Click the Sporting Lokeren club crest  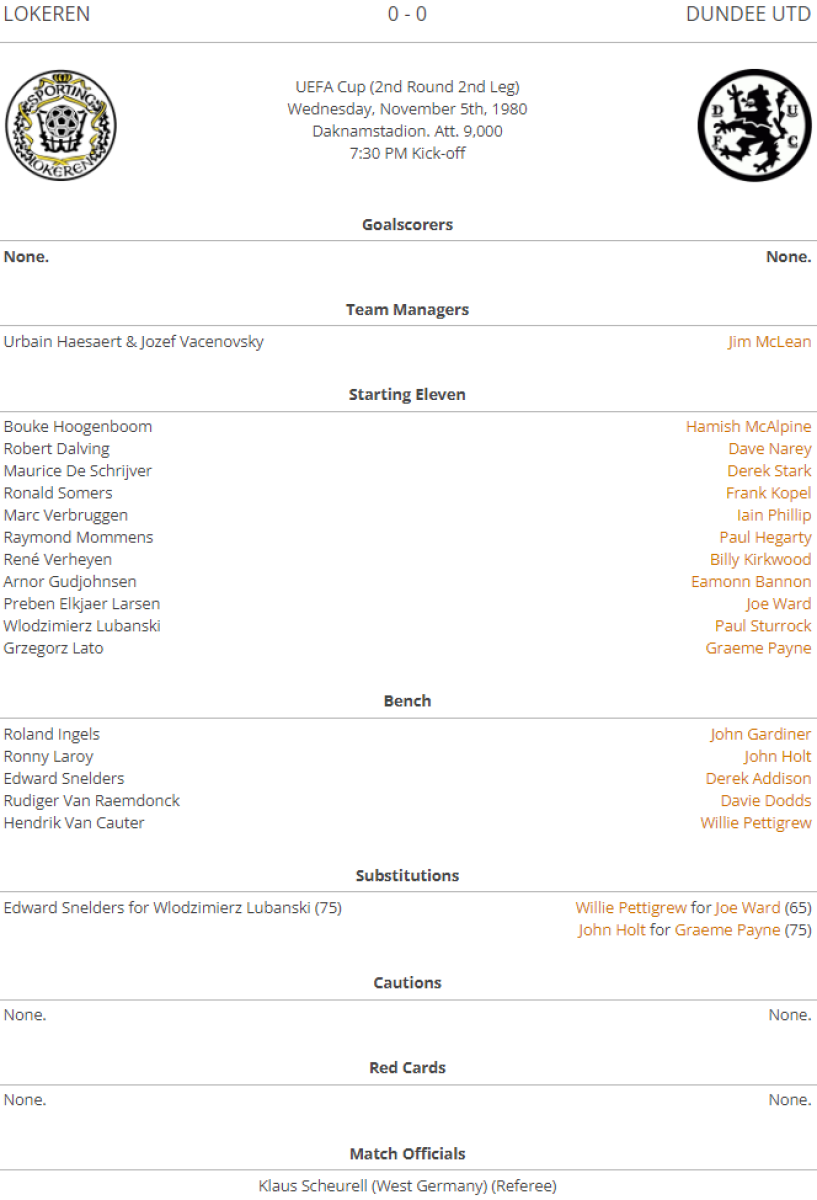tap(61, 125)
